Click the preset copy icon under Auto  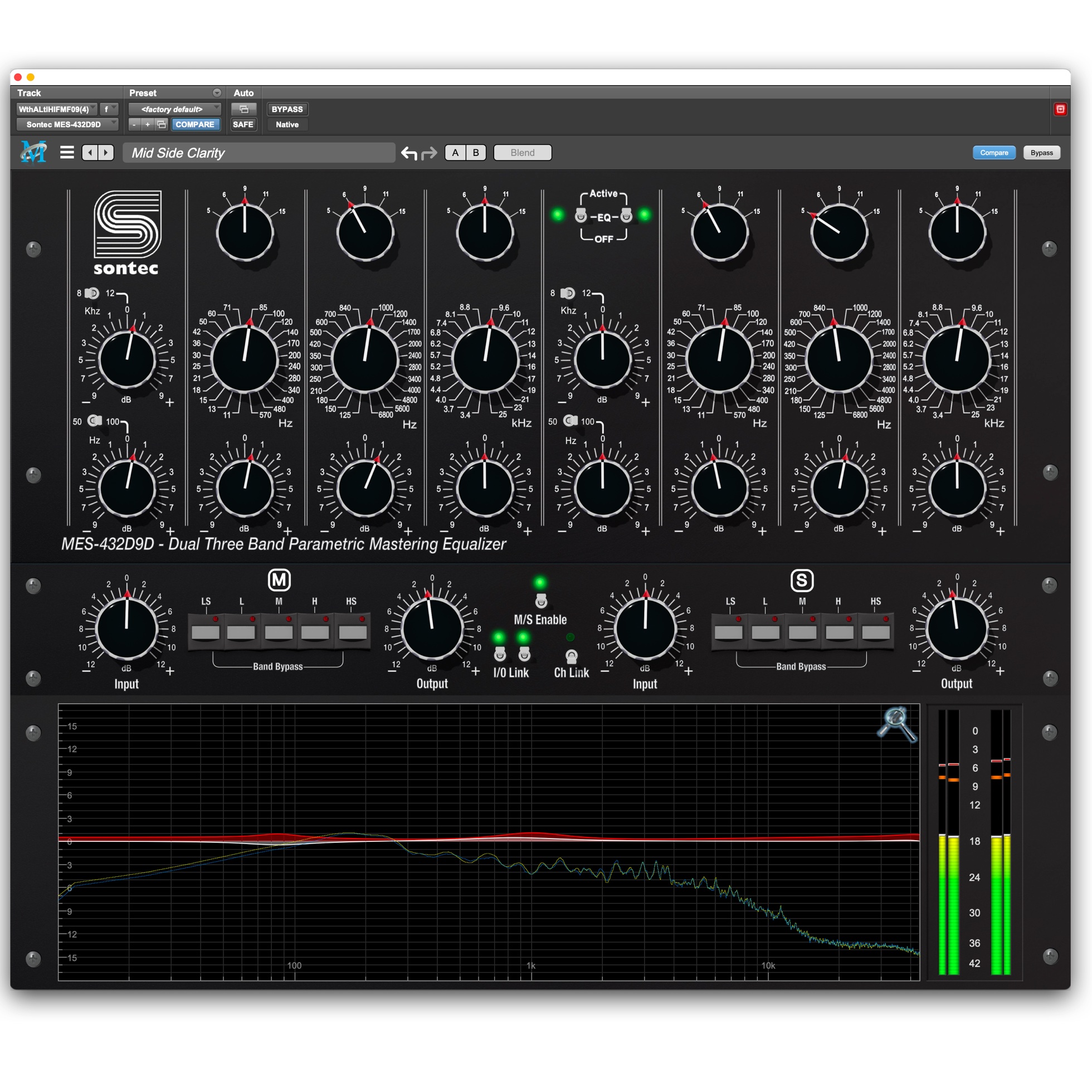243,109
